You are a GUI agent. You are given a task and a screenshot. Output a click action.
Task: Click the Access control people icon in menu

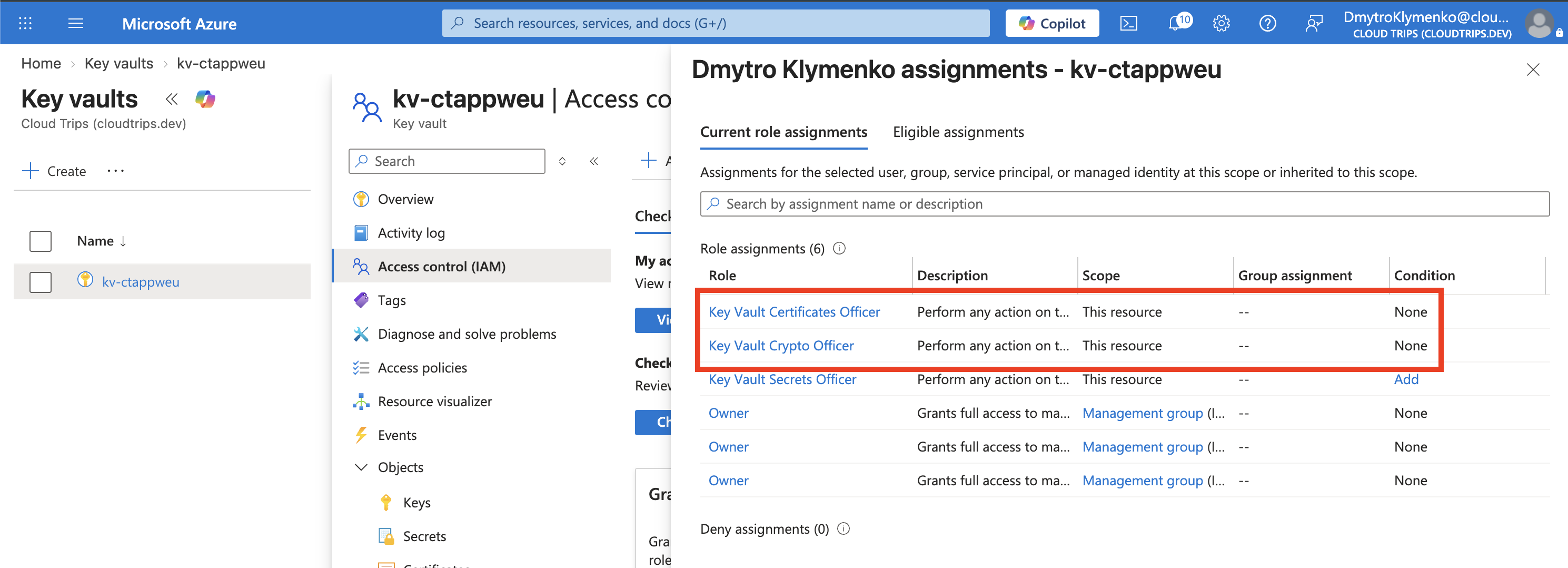point(361,266)
